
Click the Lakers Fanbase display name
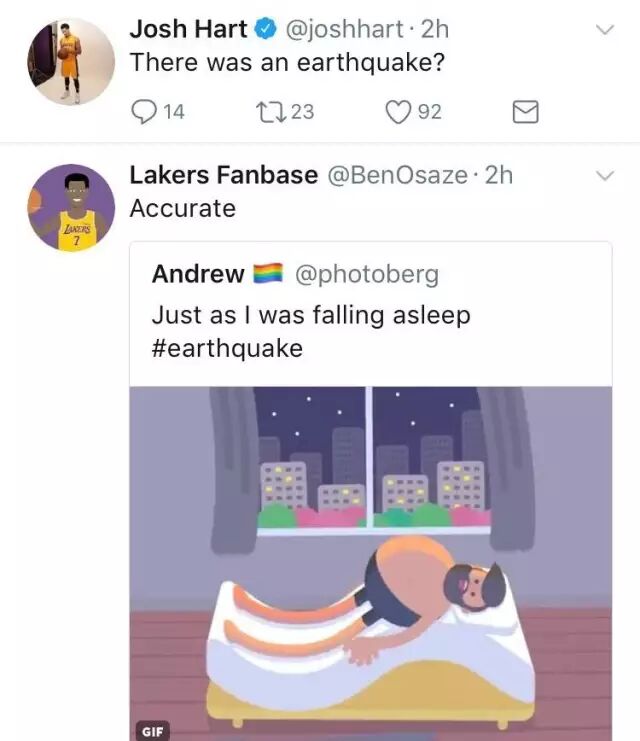pos(224,175)
